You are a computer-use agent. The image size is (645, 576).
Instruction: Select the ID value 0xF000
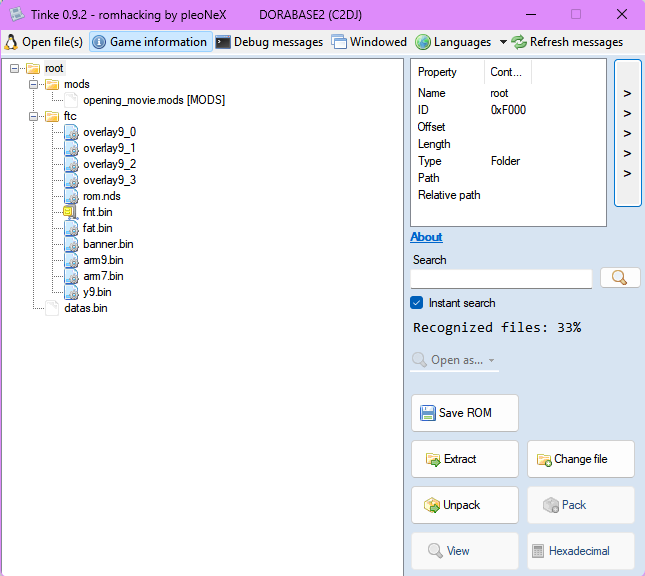click(508, 110)
